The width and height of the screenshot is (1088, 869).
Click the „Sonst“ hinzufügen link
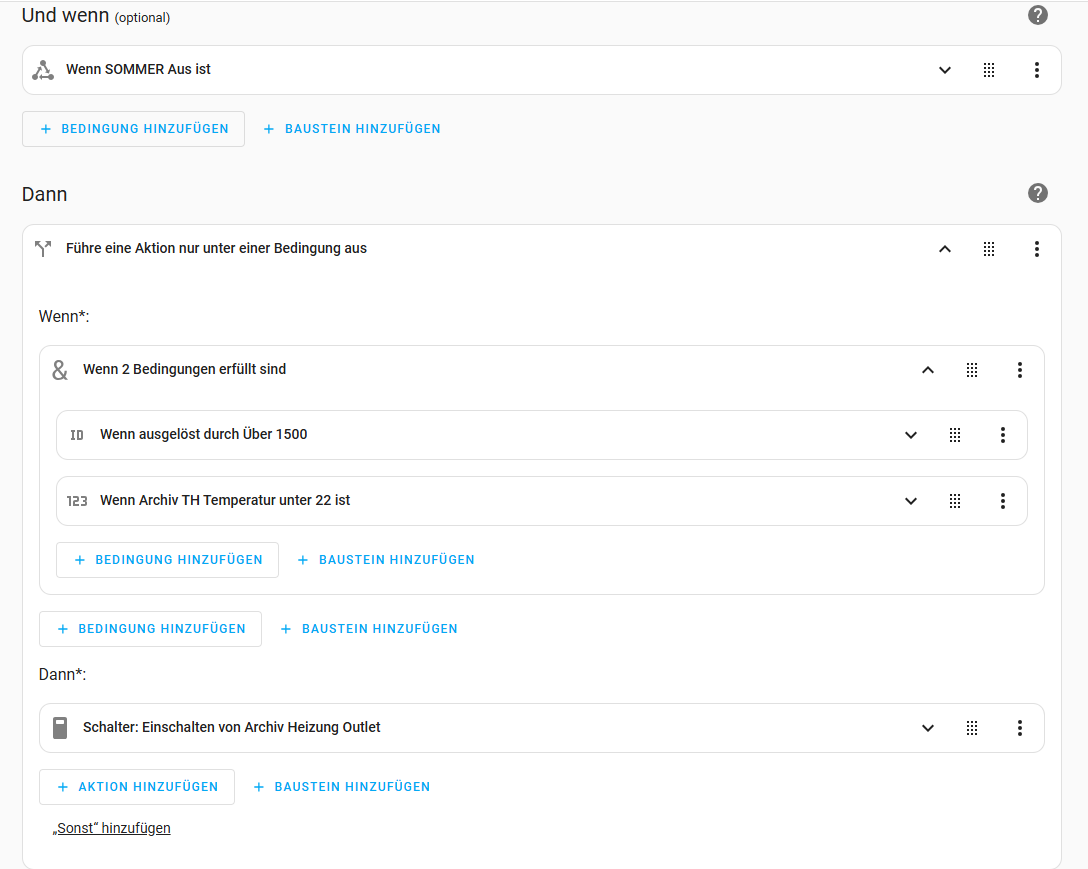point(112,828)
